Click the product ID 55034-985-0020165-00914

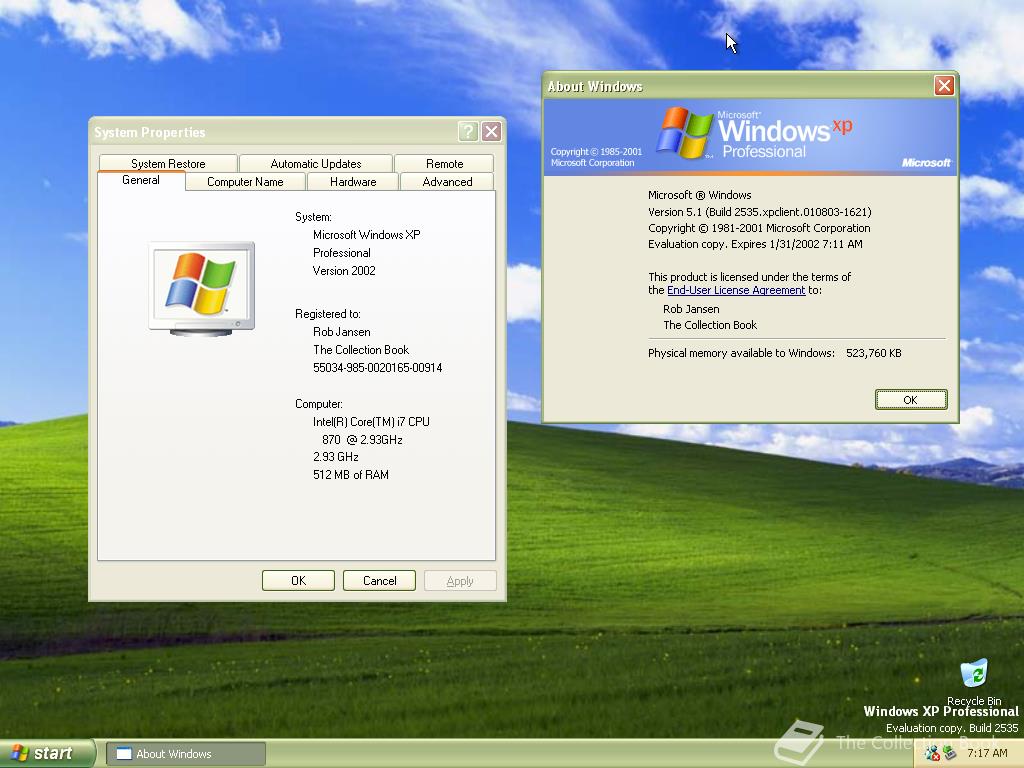[377, 368]
